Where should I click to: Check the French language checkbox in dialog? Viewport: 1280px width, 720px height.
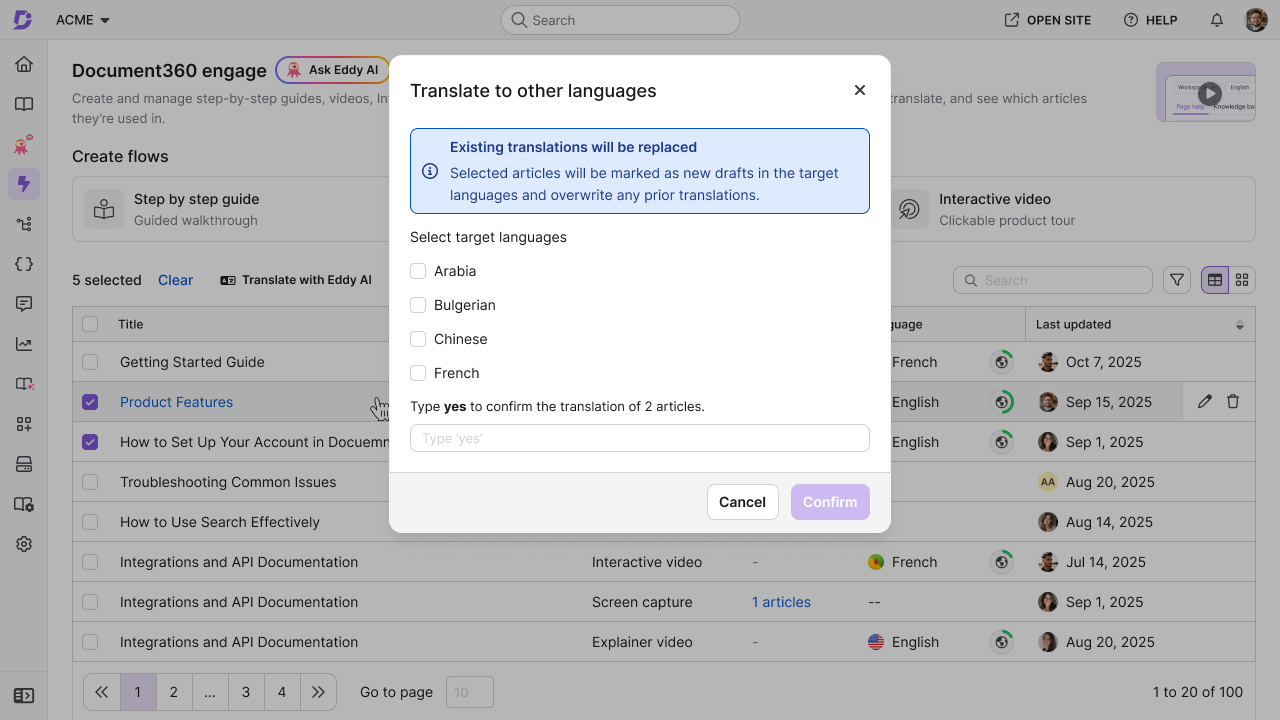click(x=418, y=373)
